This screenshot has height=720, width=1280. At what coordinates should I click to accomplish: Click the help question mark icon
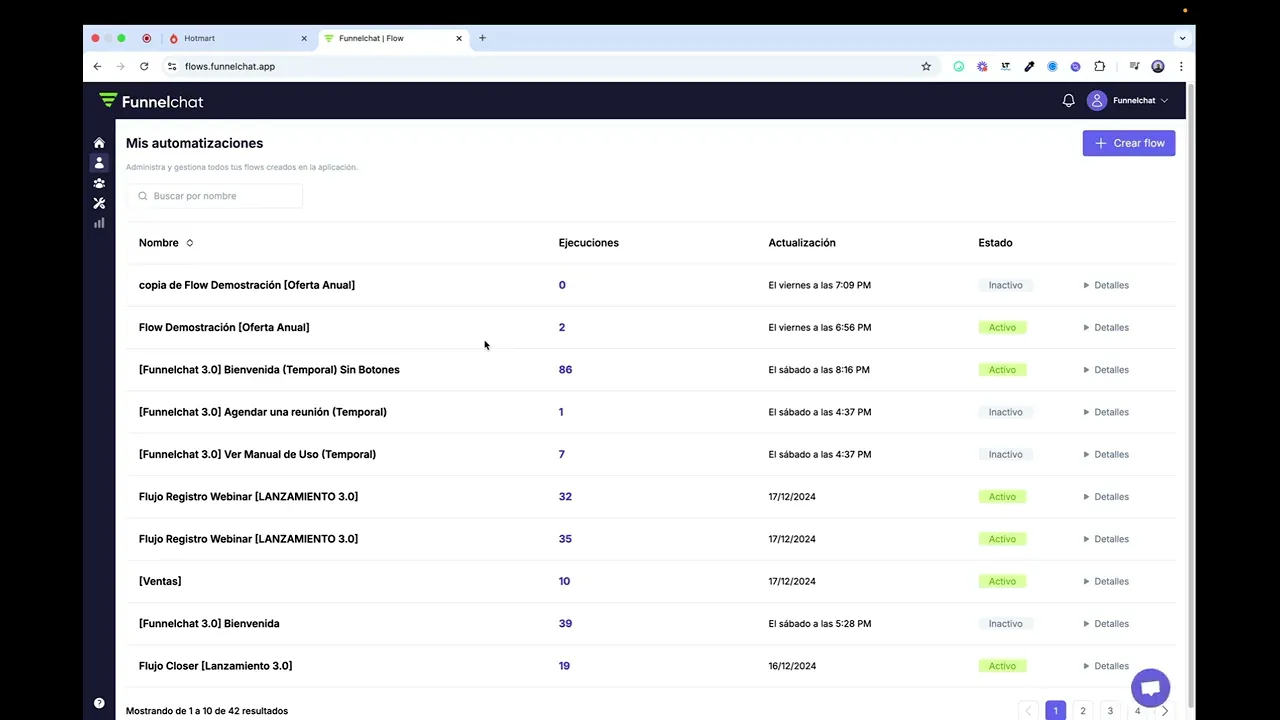(99, 703)
